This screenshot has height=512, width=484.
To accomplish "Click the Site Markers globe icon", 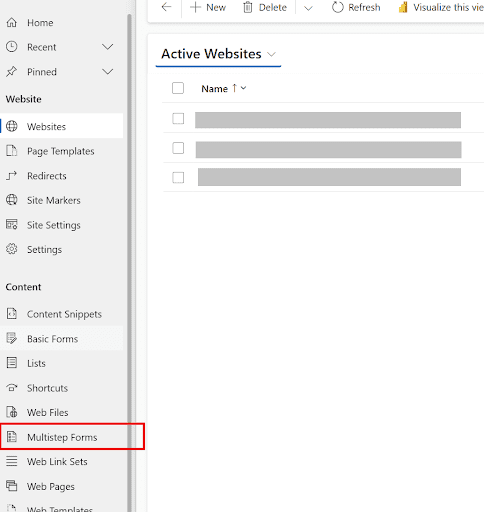I will (x=12, y=200).
